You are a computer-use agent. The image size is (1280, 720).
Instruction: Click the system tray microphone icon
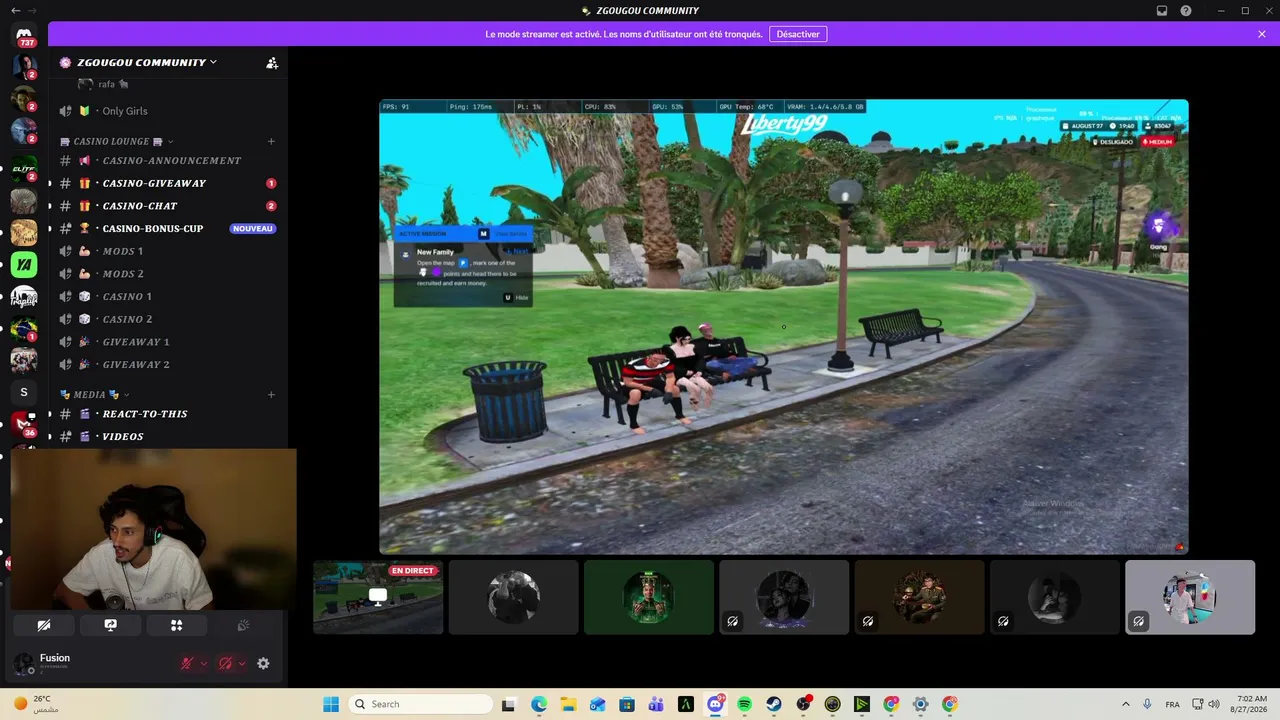click(x=1148, y=704)
